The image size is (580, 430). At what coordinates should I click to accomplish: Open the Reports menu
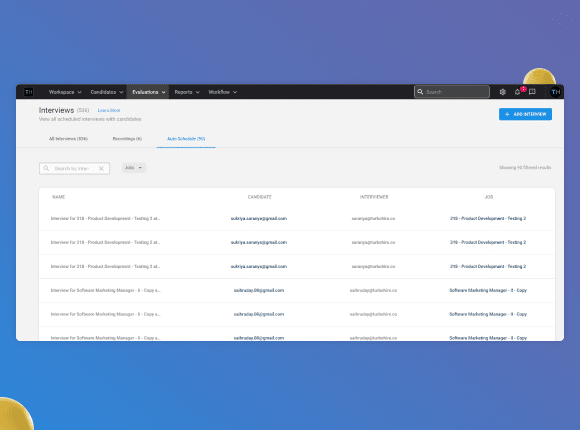[187, 92]
